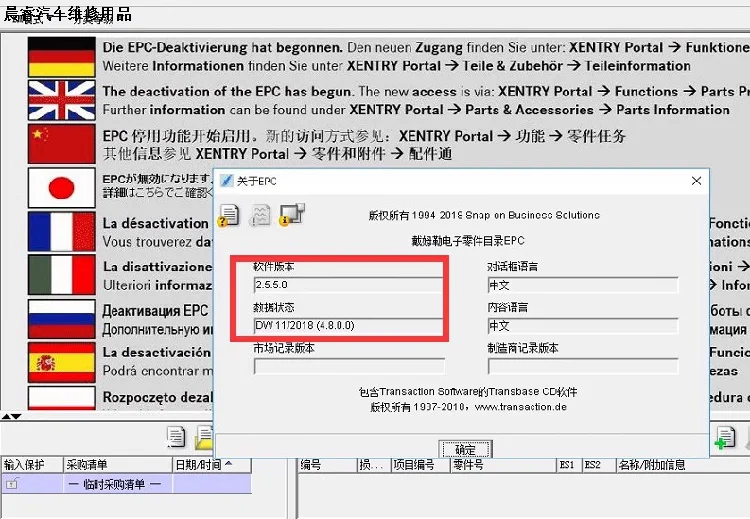Sort by the 输入保护 column header
This screenshot has height=519, width=750.
coord(32,464)
